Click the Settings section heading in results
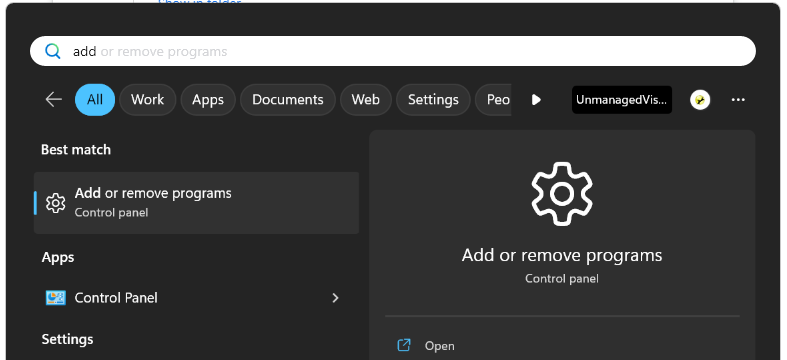The height and width of the screenshot is (360, 787). pyautogui.click(x=67, y=339)
